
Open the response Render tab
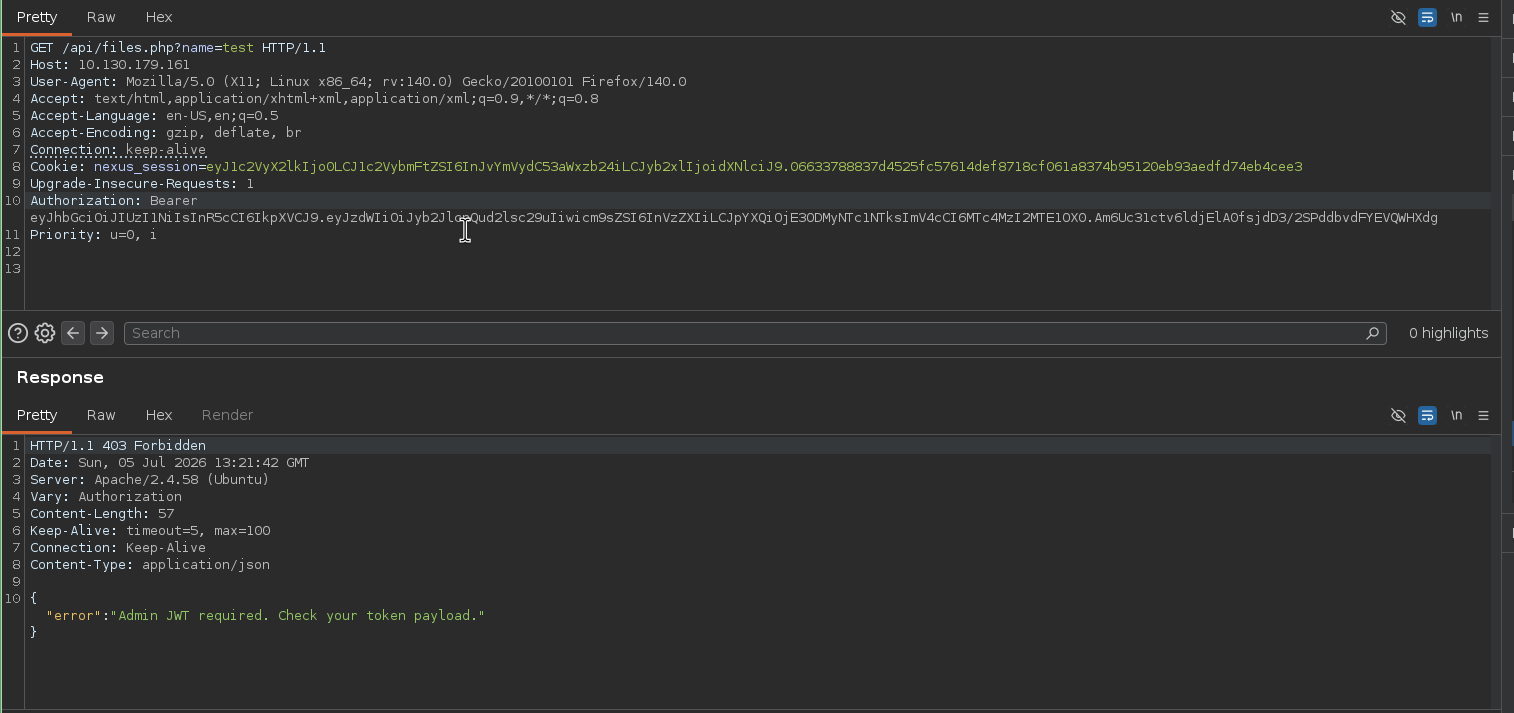(227, 415)
